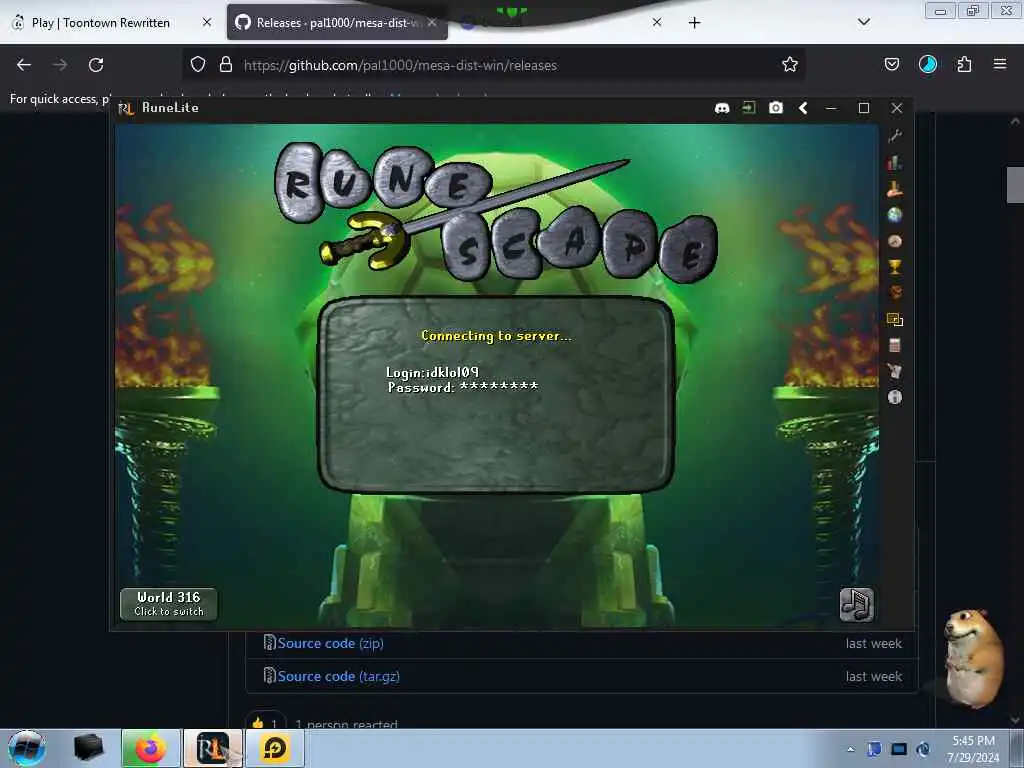Open Firefox application menu

click(x=1000, y=64)
